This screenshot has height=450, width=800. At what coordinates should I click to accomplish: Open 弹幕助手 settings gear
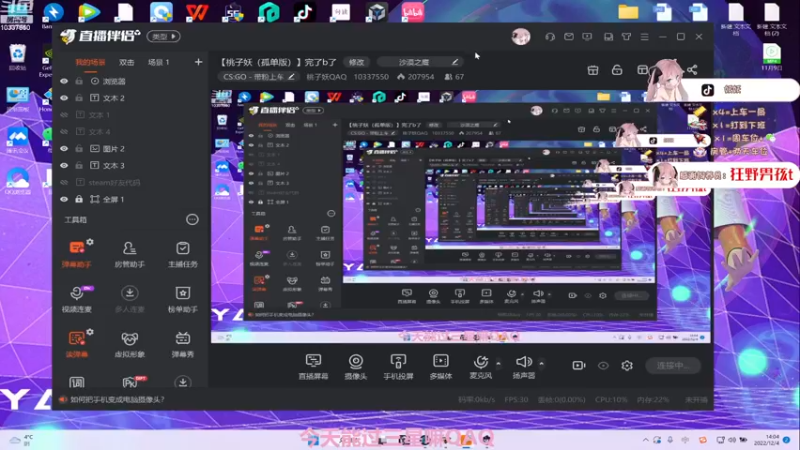click(90, 242)
